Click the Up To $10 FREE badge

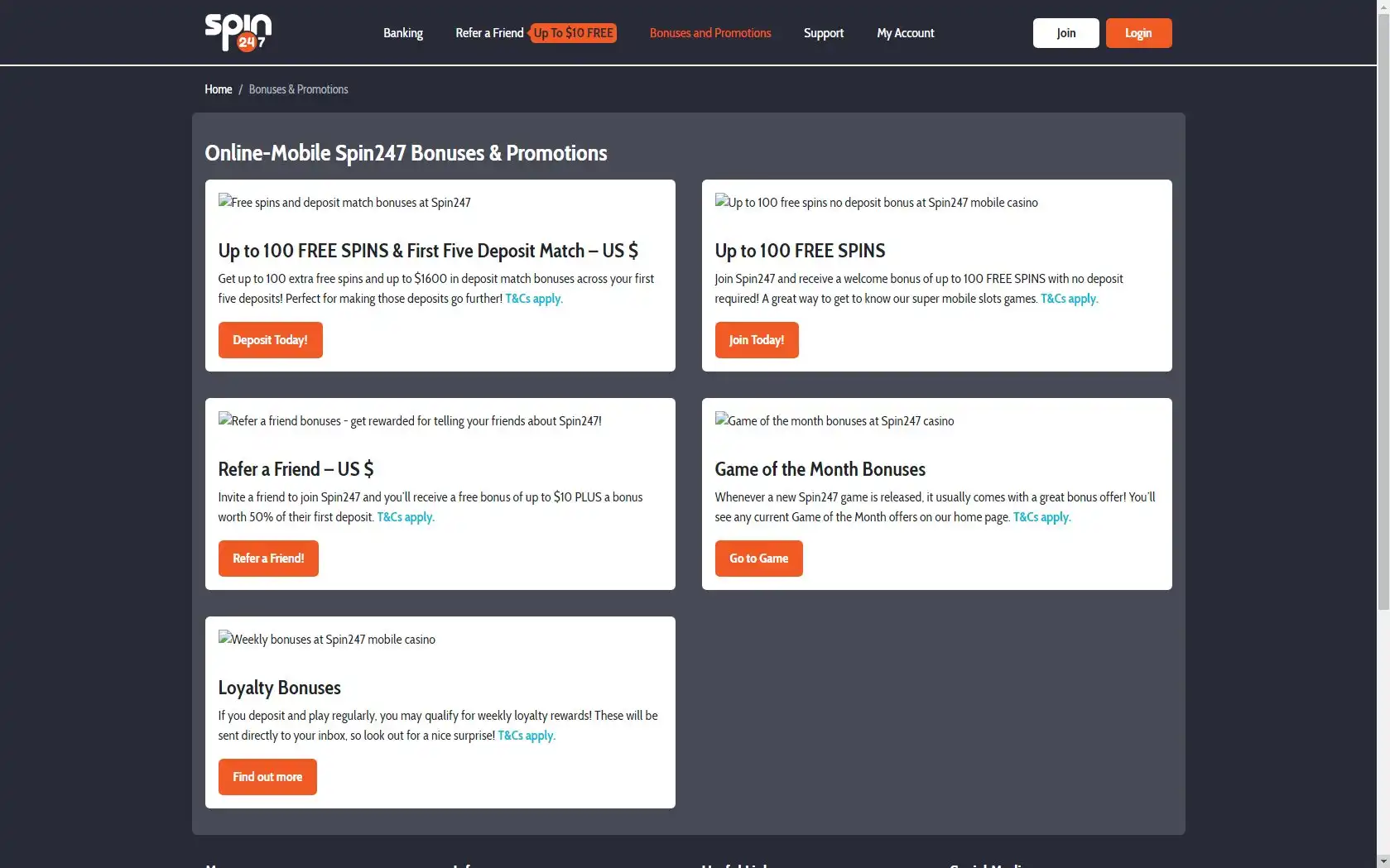point(573,33)
